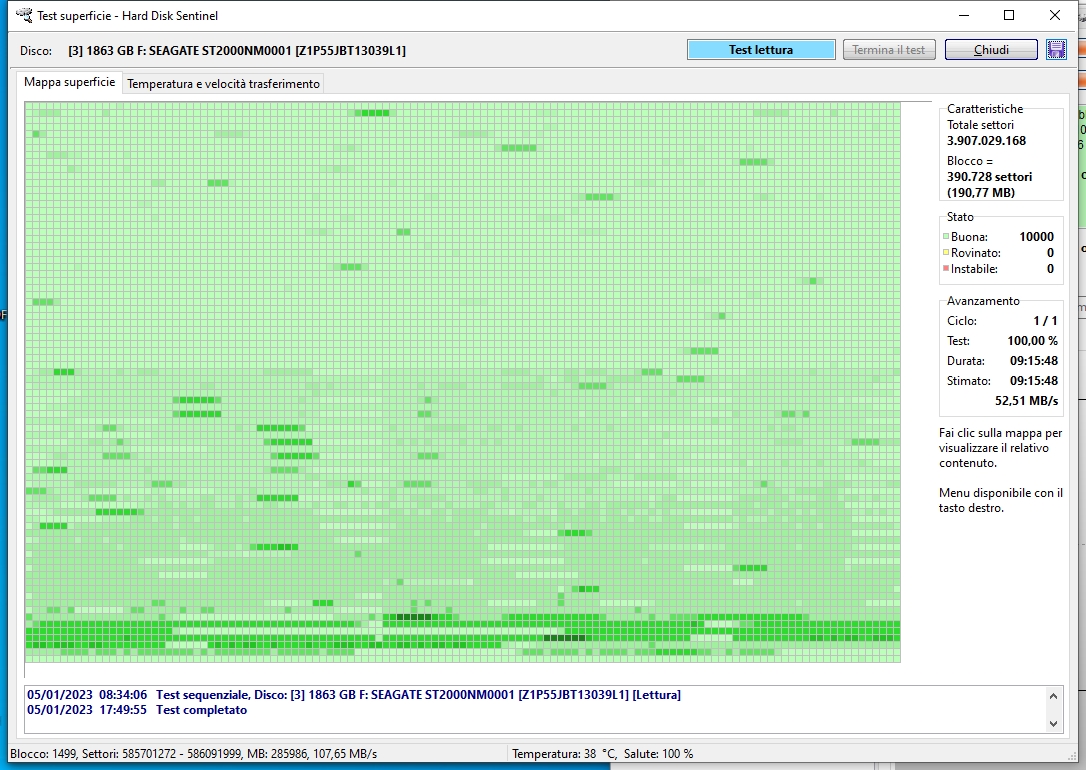Click block size text 390.728 settori
Viewport: 1086px width, 770px height.
[x=989, y=177]
